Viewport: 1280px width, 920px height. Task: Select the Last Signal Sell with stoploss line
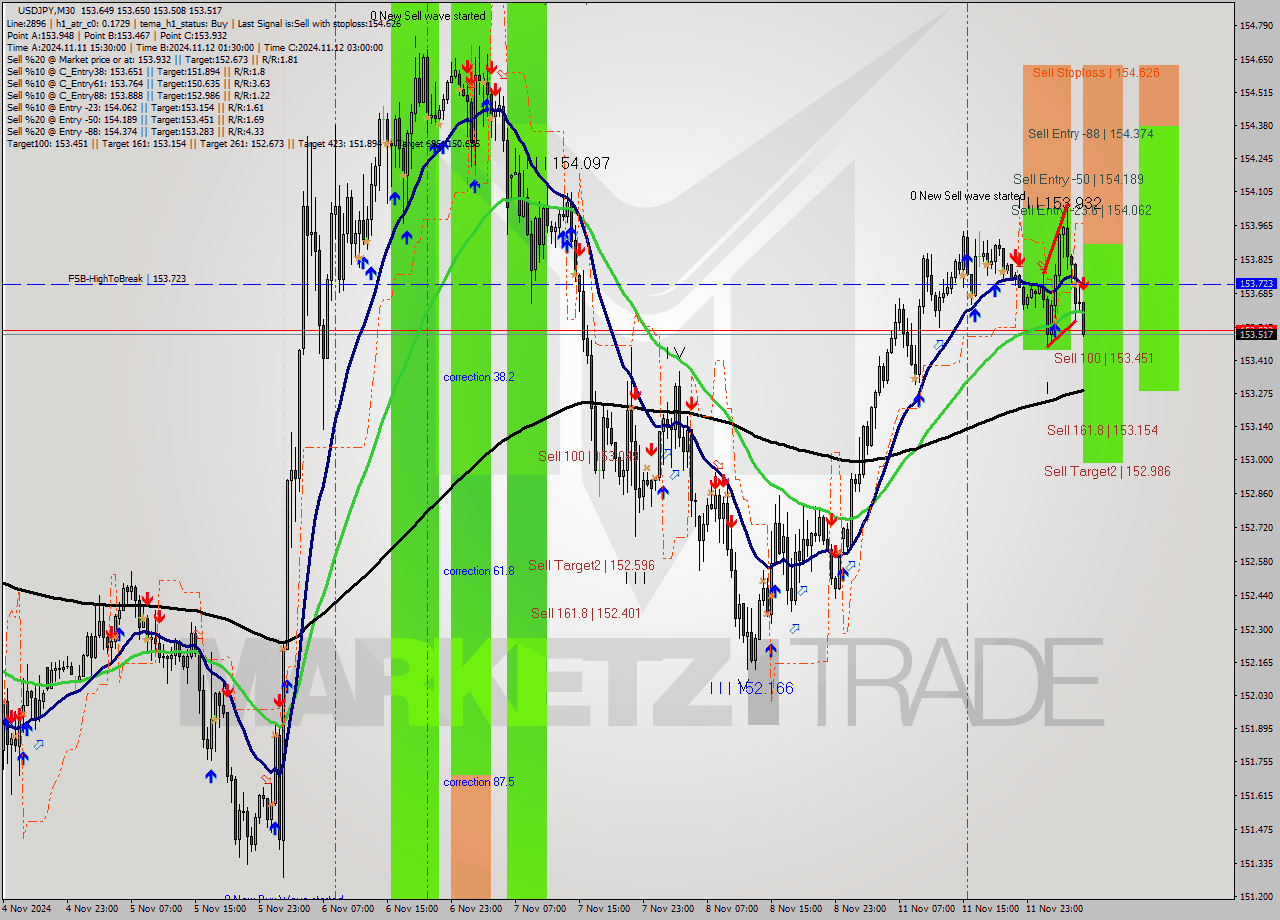[319, 23]
